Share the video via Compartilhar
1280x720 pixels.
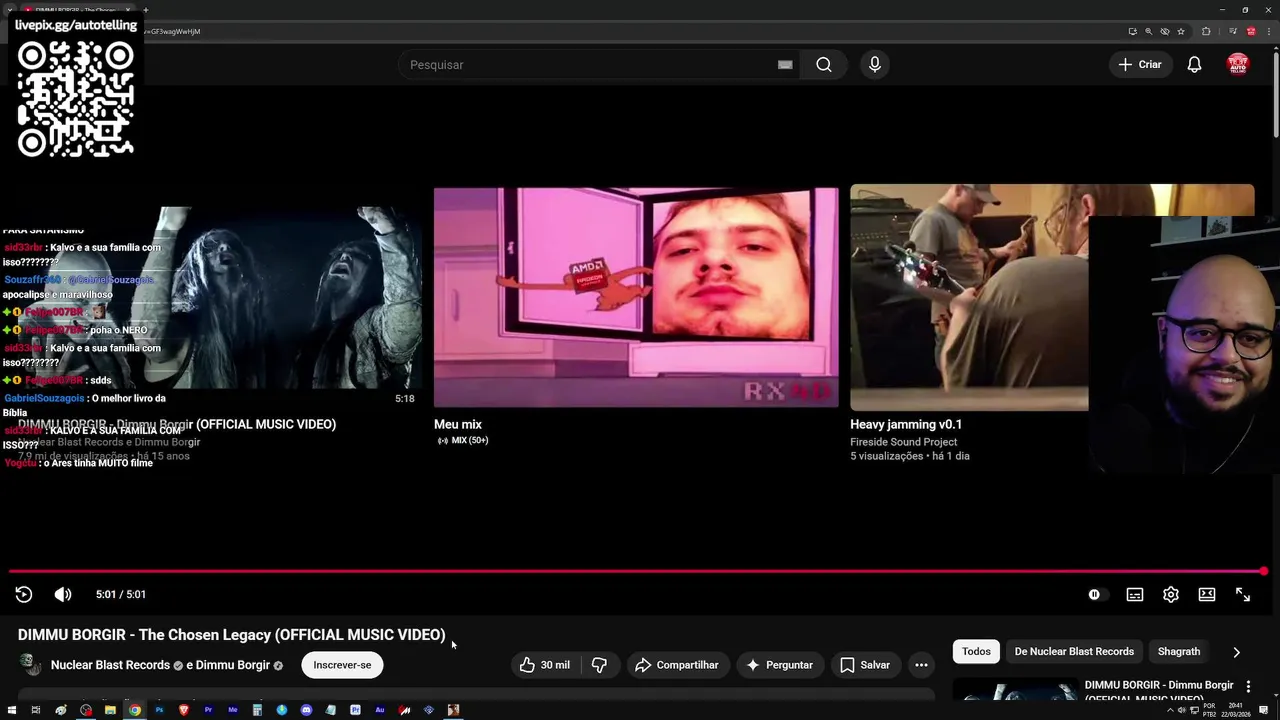pos(677,665)
